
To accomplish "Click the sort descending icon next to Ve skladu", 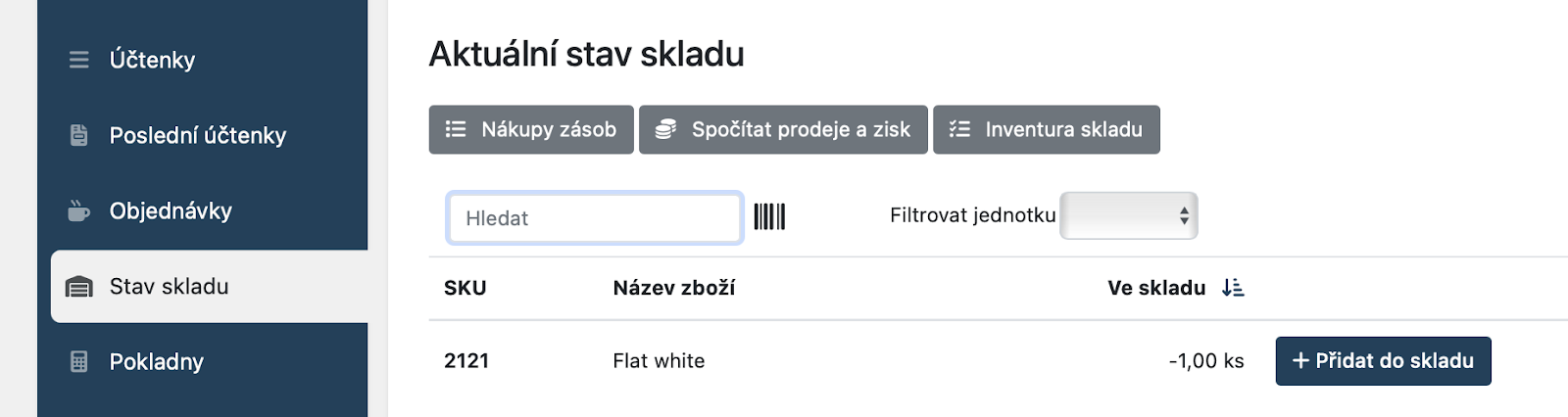I will click(x=1233, y=288).
